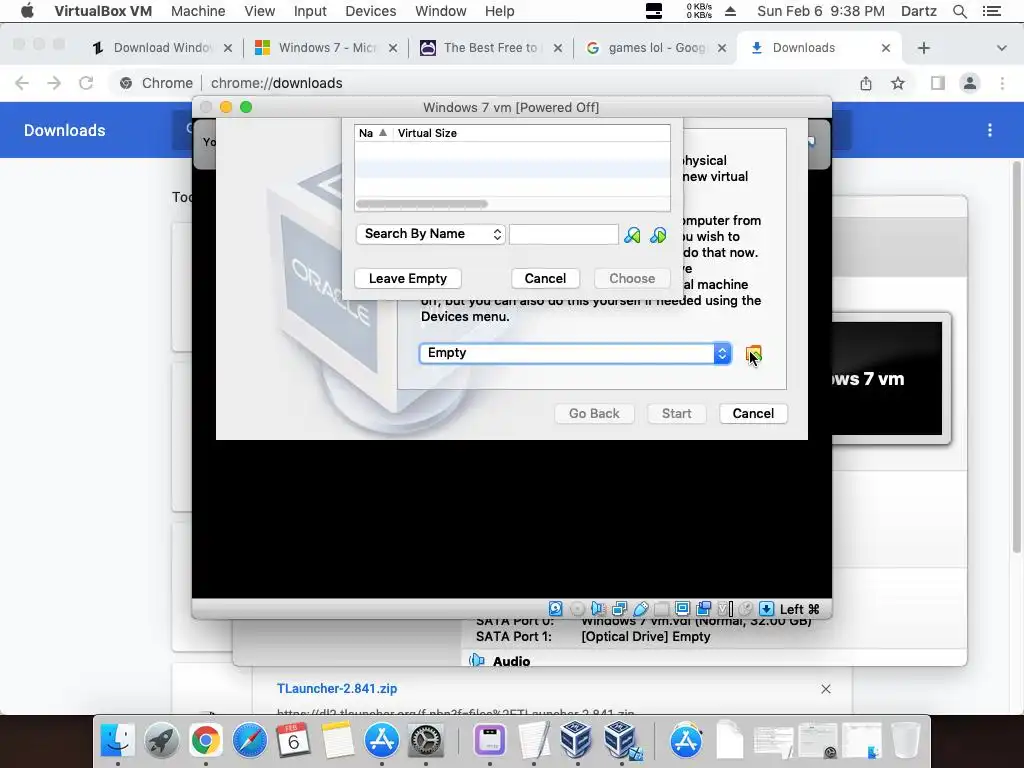This screenshot has width=1024, height=768.
Task: Expand Chrome tab search chevron
Action: point(1001,48)
